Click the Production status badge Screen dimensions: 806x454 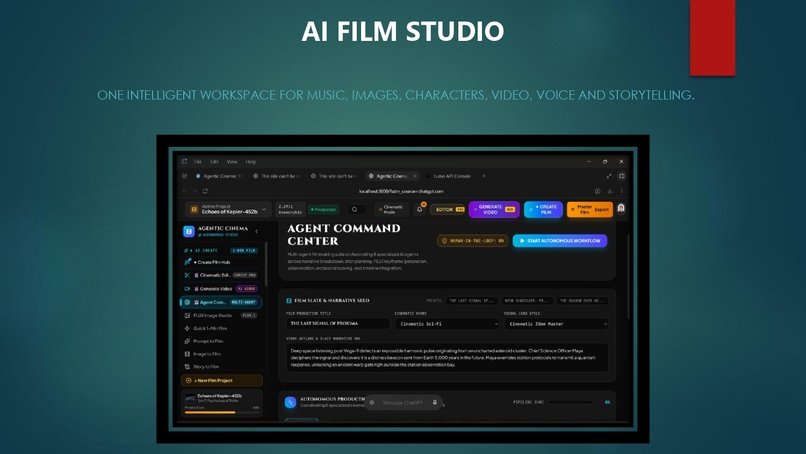tap(324, 209)
